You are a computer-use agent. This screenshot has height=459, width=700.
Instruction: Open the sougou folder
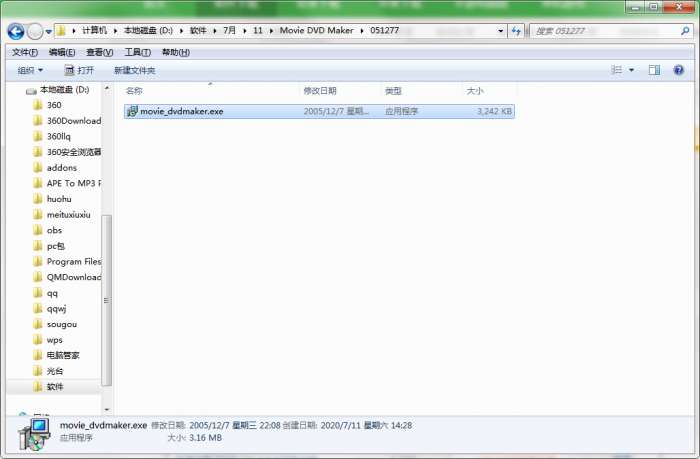55,324
